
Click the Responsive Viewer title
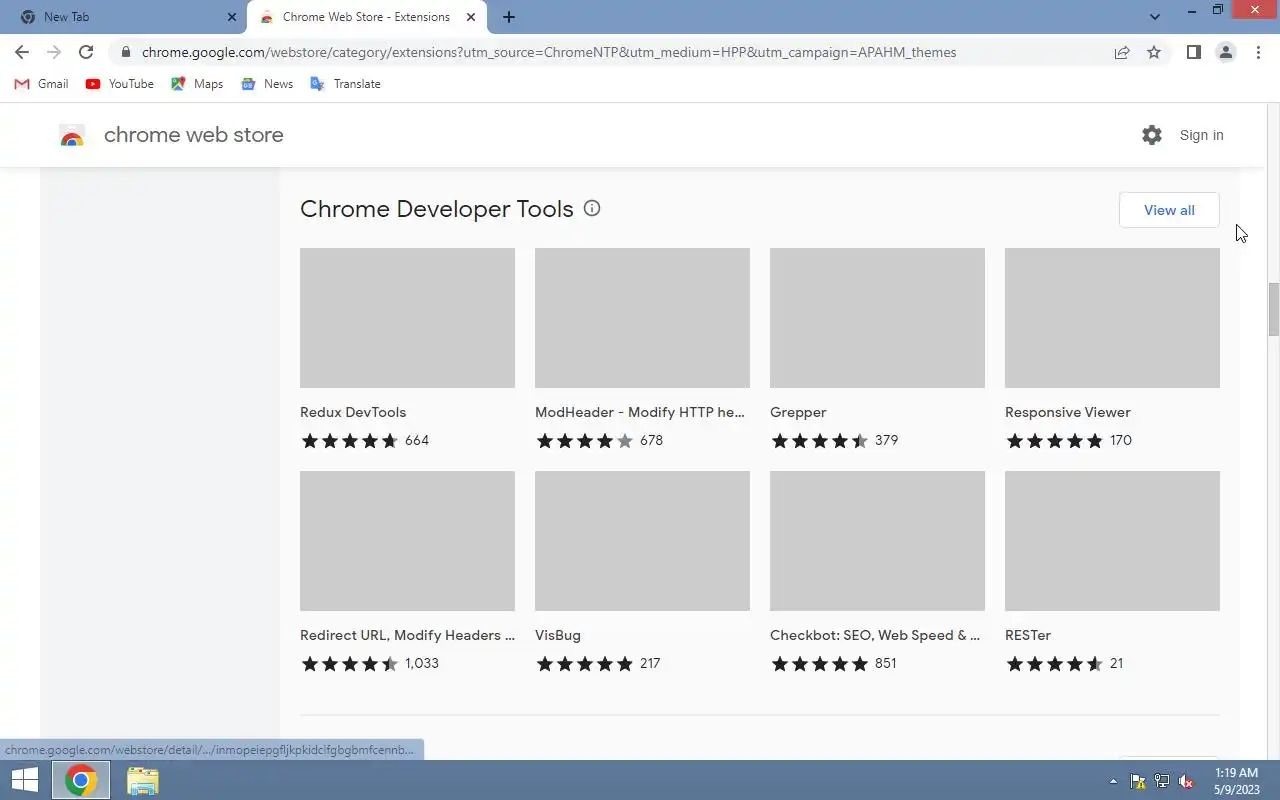click(1068, 412)
